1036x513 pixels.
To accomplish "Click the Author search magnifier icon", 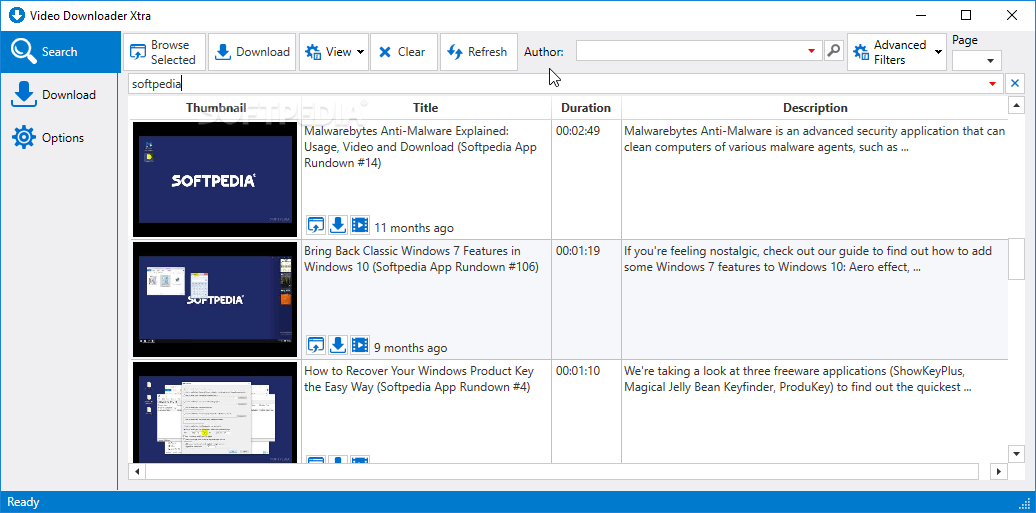I will click(x=834, y=51).
